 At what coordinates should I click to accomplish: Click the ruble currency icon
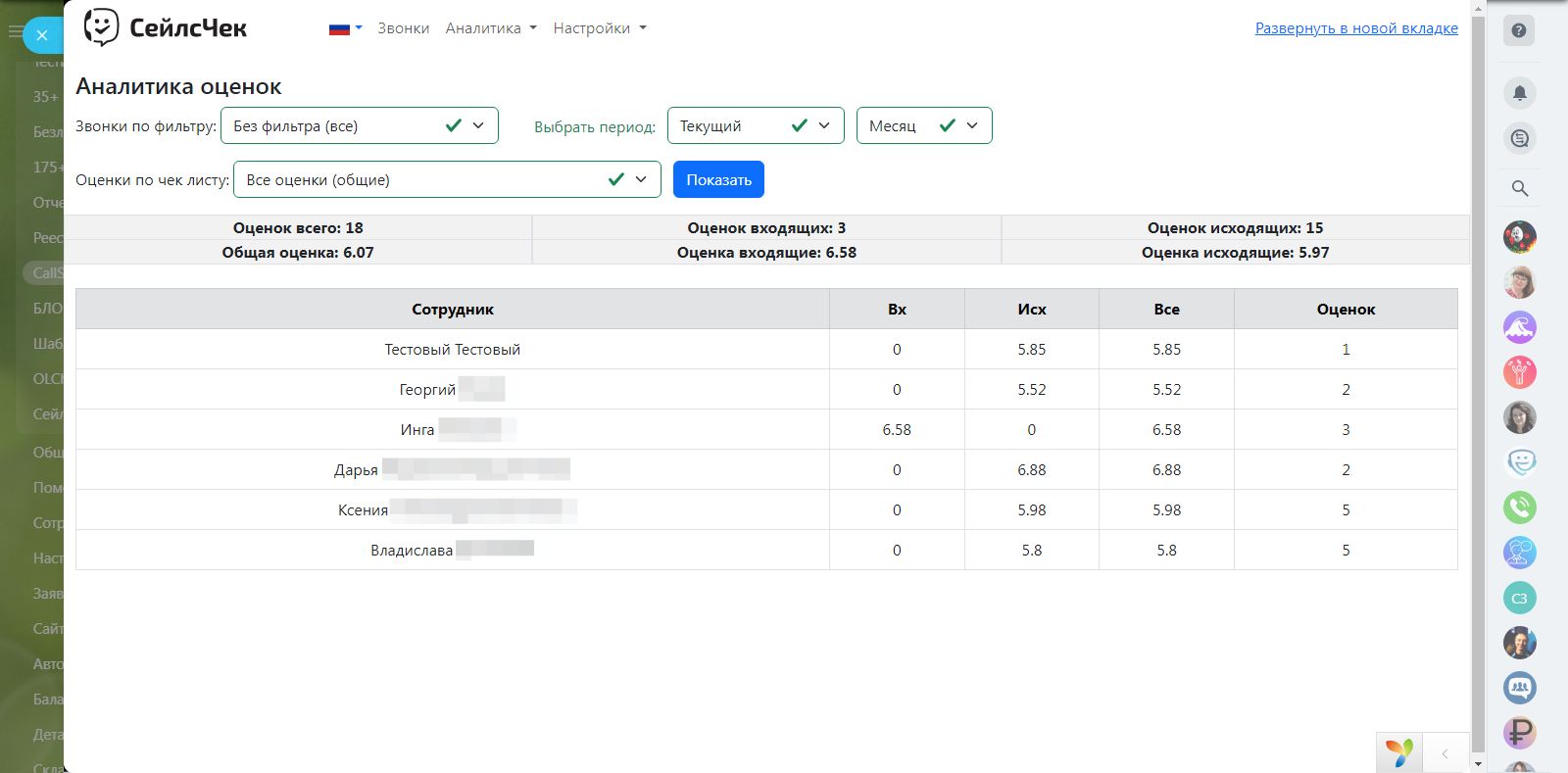1519,732
